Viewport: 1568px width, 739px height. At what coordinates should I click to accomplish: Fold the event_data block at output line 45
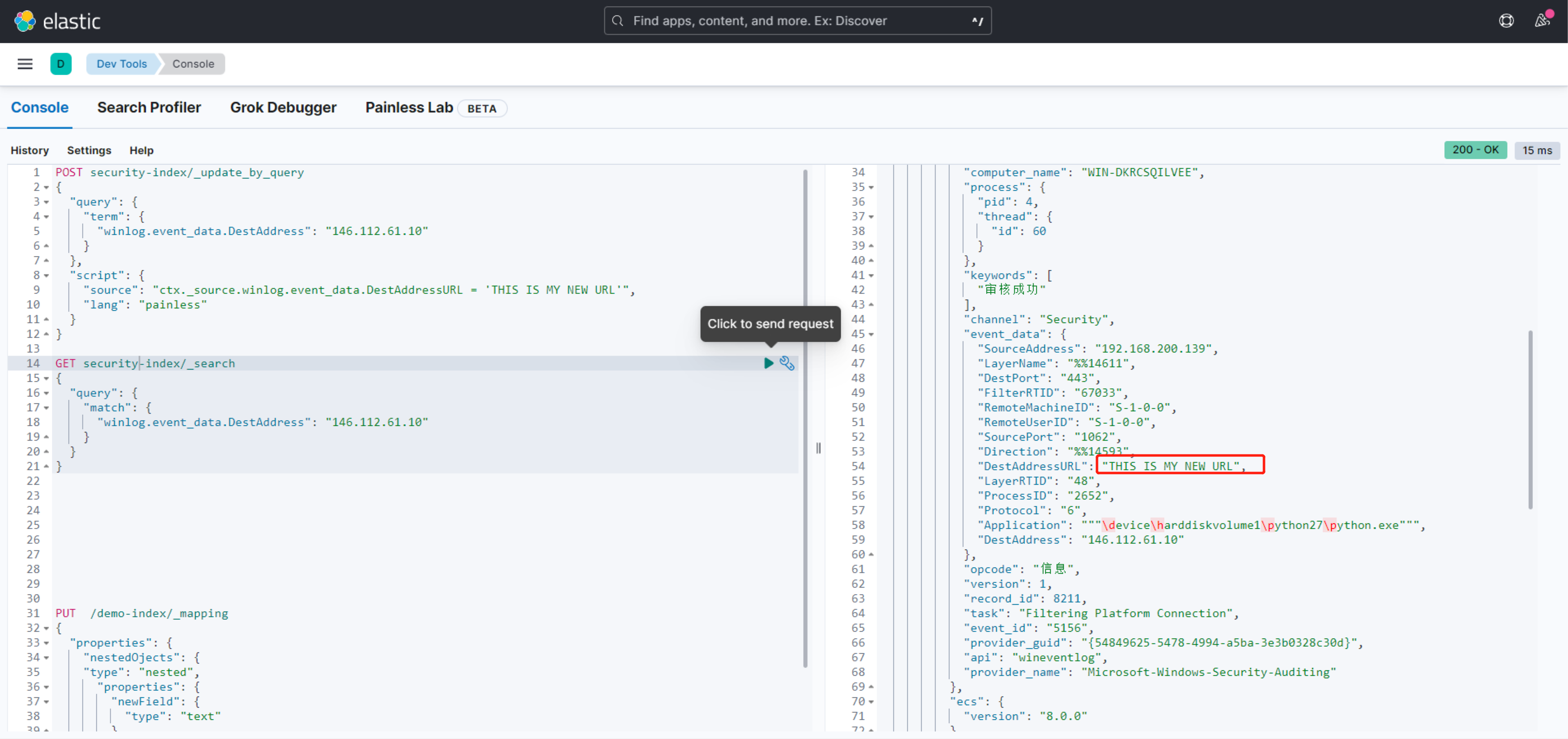[871, 334]
